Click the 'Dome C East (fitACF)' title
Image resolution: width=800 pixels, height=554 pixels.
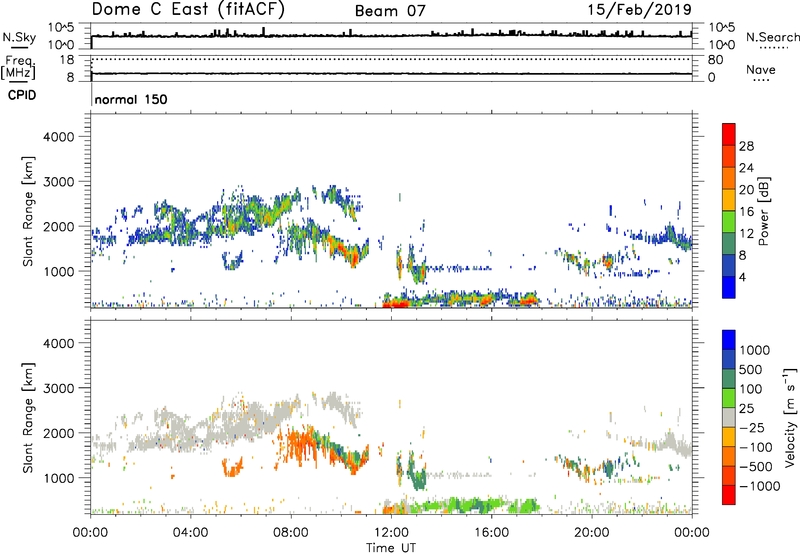click(x=188, y=10)
